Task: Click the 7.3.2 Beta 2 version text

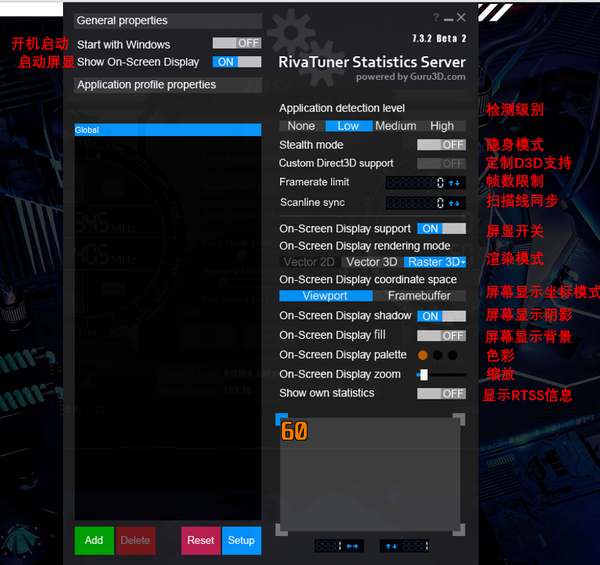Action: click(439, 39)
